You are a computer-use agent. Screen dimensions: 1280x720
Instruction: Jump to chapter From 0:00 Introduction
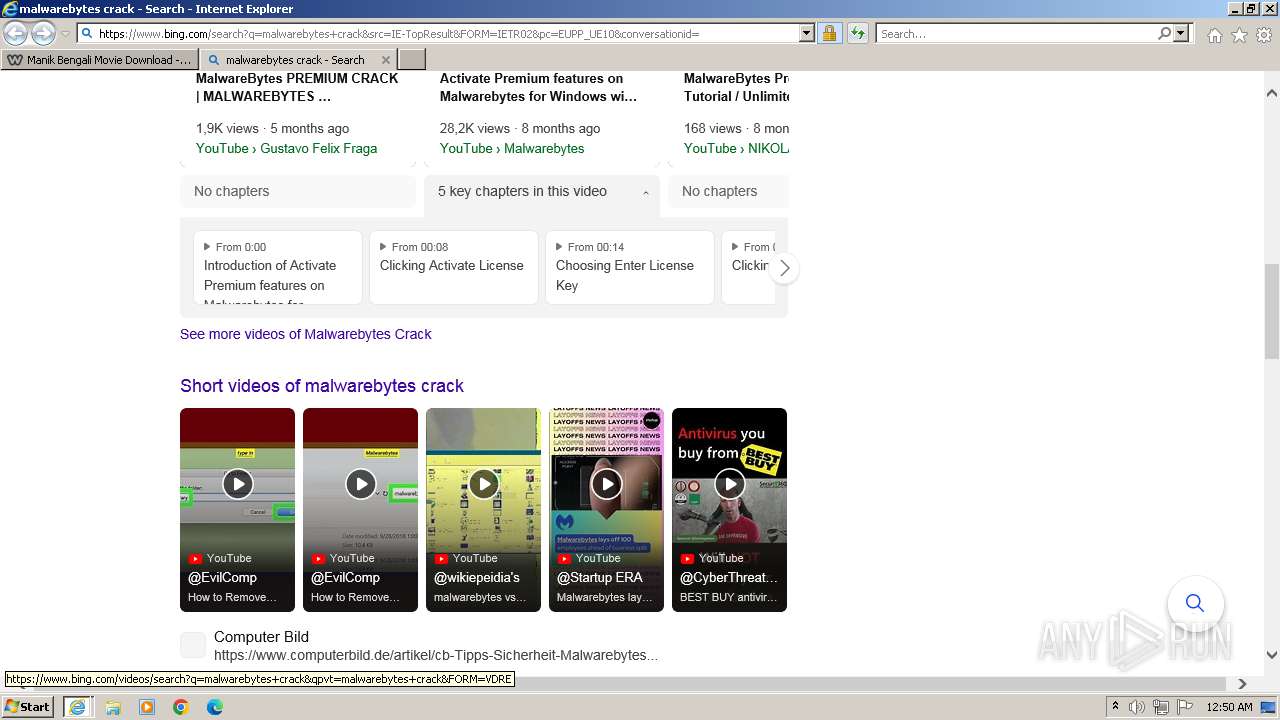278,267
